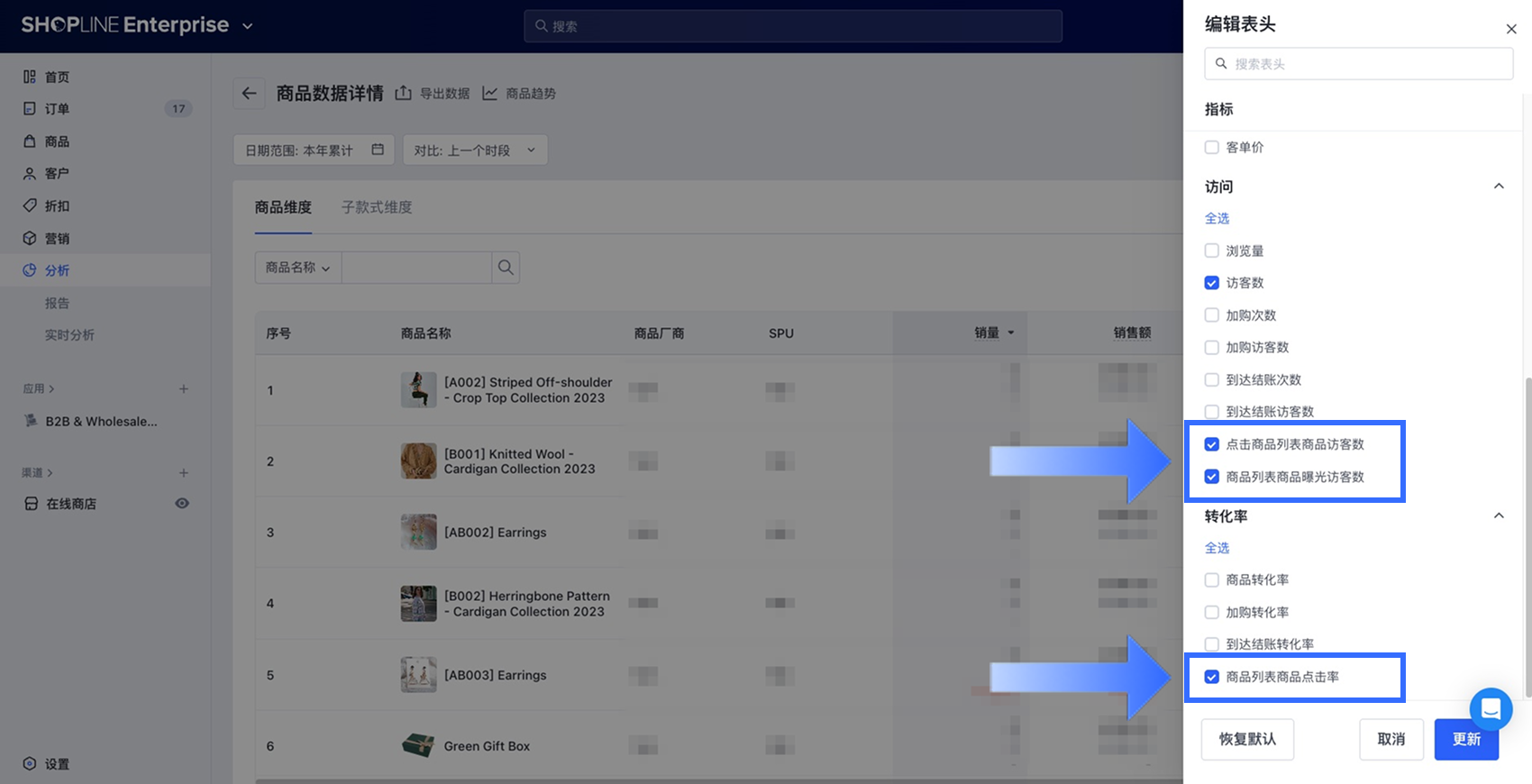Open SHOPLINE Enterprise store switcher dropdown
Viewport: 1532px width, 784px height.
[248, 26]
